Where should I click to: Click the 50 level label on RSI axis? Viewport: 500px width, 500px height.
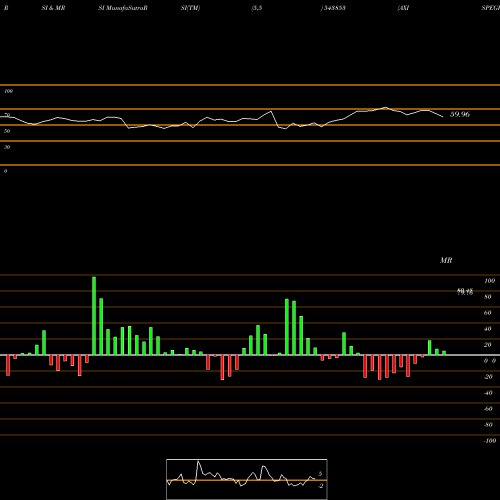(7, 131)
